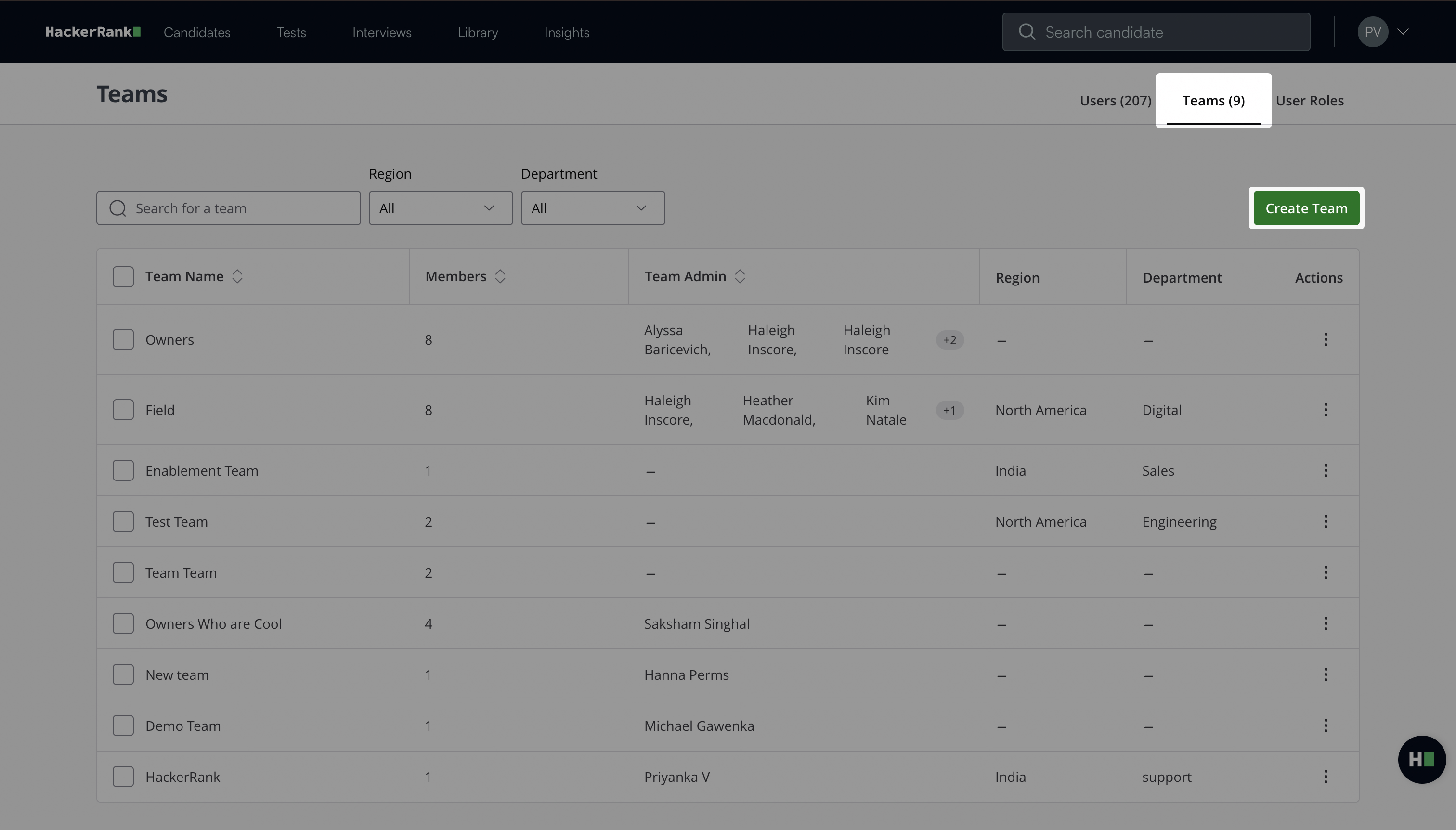Switch to the Users (207) tab
This screenshot has height=830, width=1456.
pos(1115,101)
